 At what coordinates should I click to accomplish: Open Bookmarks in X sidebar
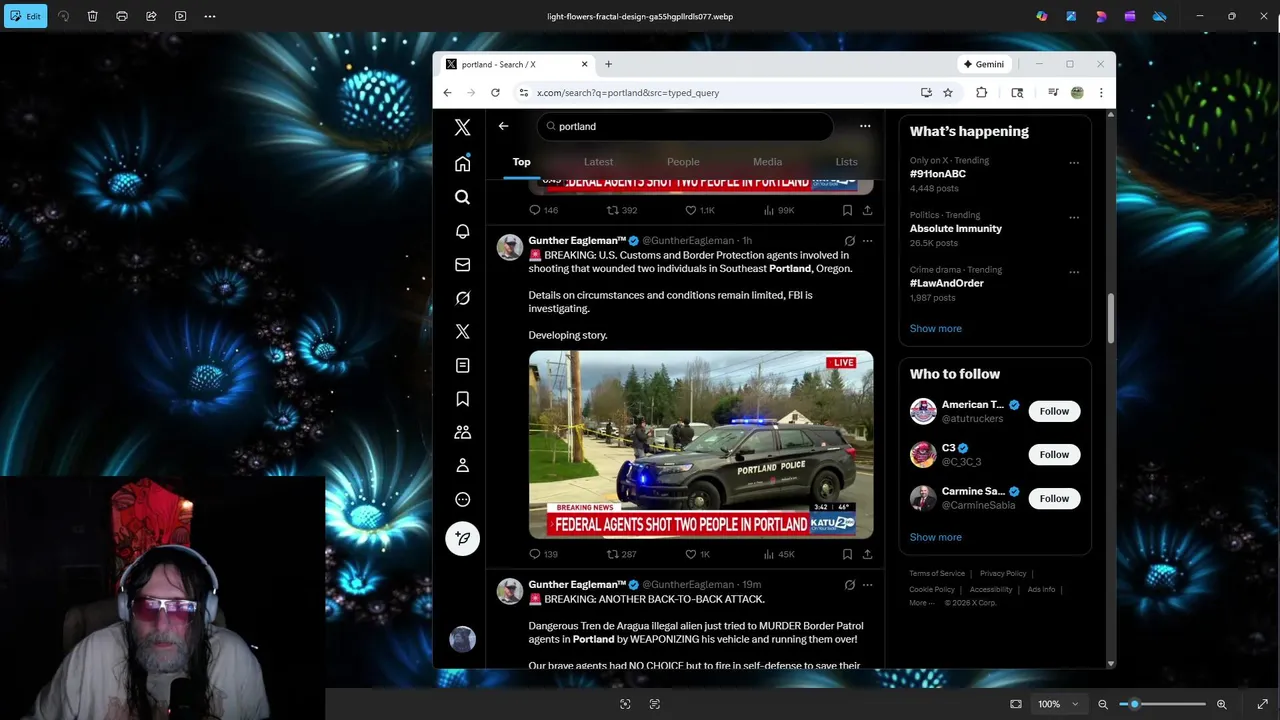click(x=462, y=399)
